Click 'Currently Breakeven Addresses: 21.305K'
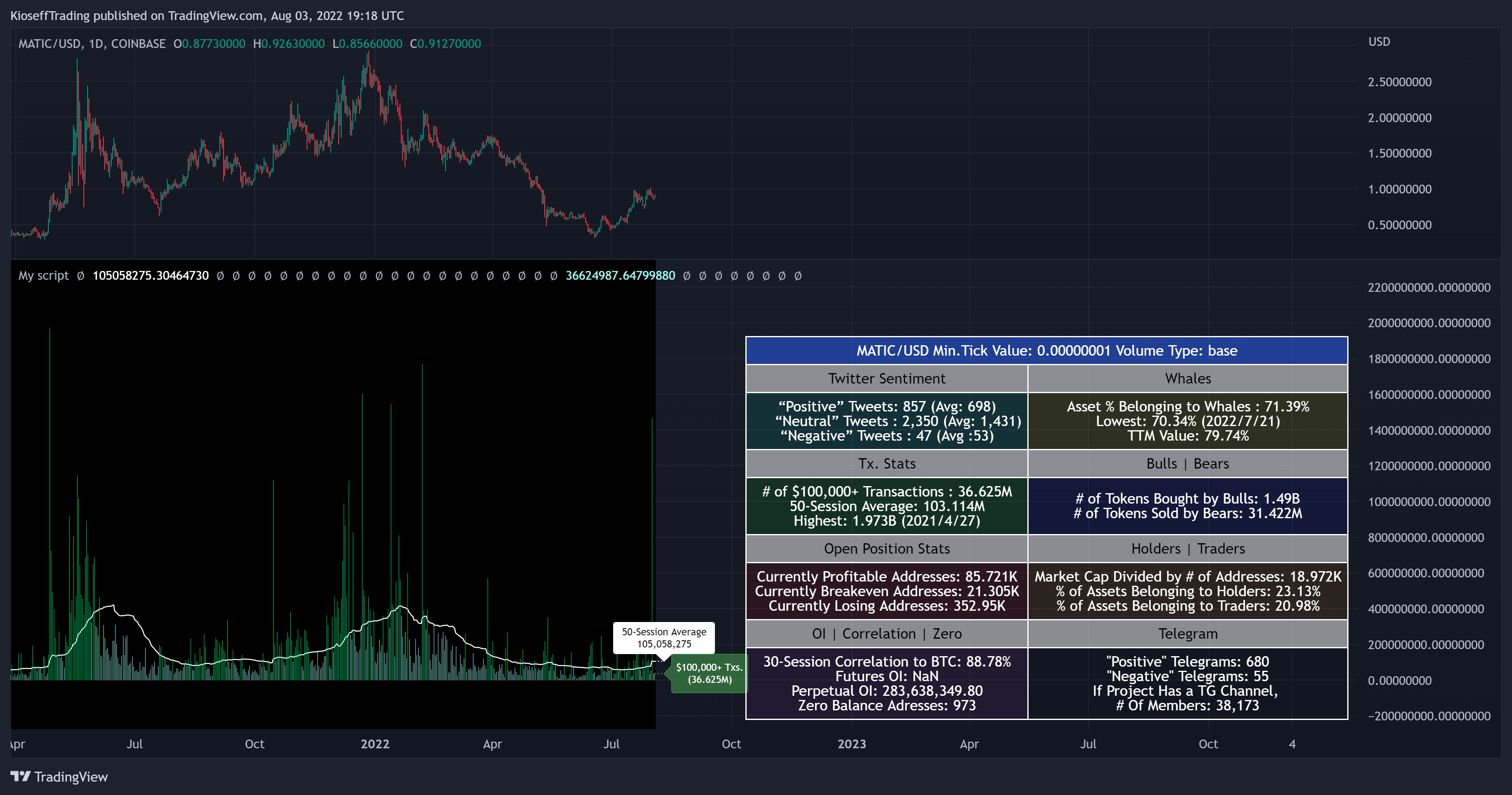This screenshot has height=795, width=1512. (x=887, y=592)
